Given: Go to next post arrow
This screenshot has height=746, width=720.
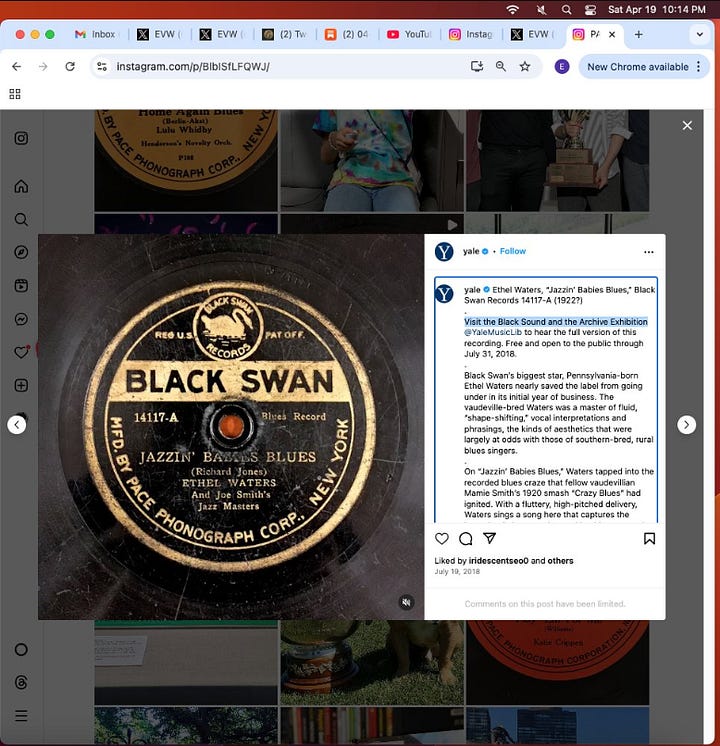Looking at the screenshot, I should (686, 424).
